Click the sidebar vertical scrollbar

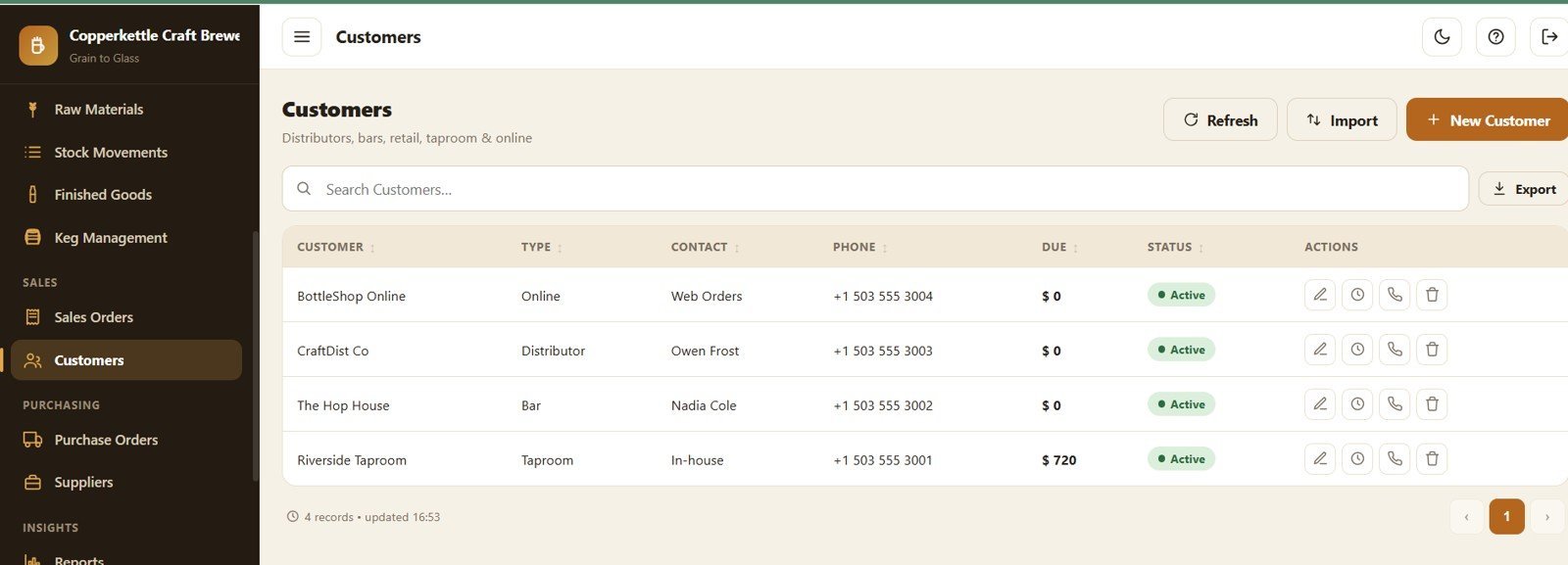click(x=256, y=356)
